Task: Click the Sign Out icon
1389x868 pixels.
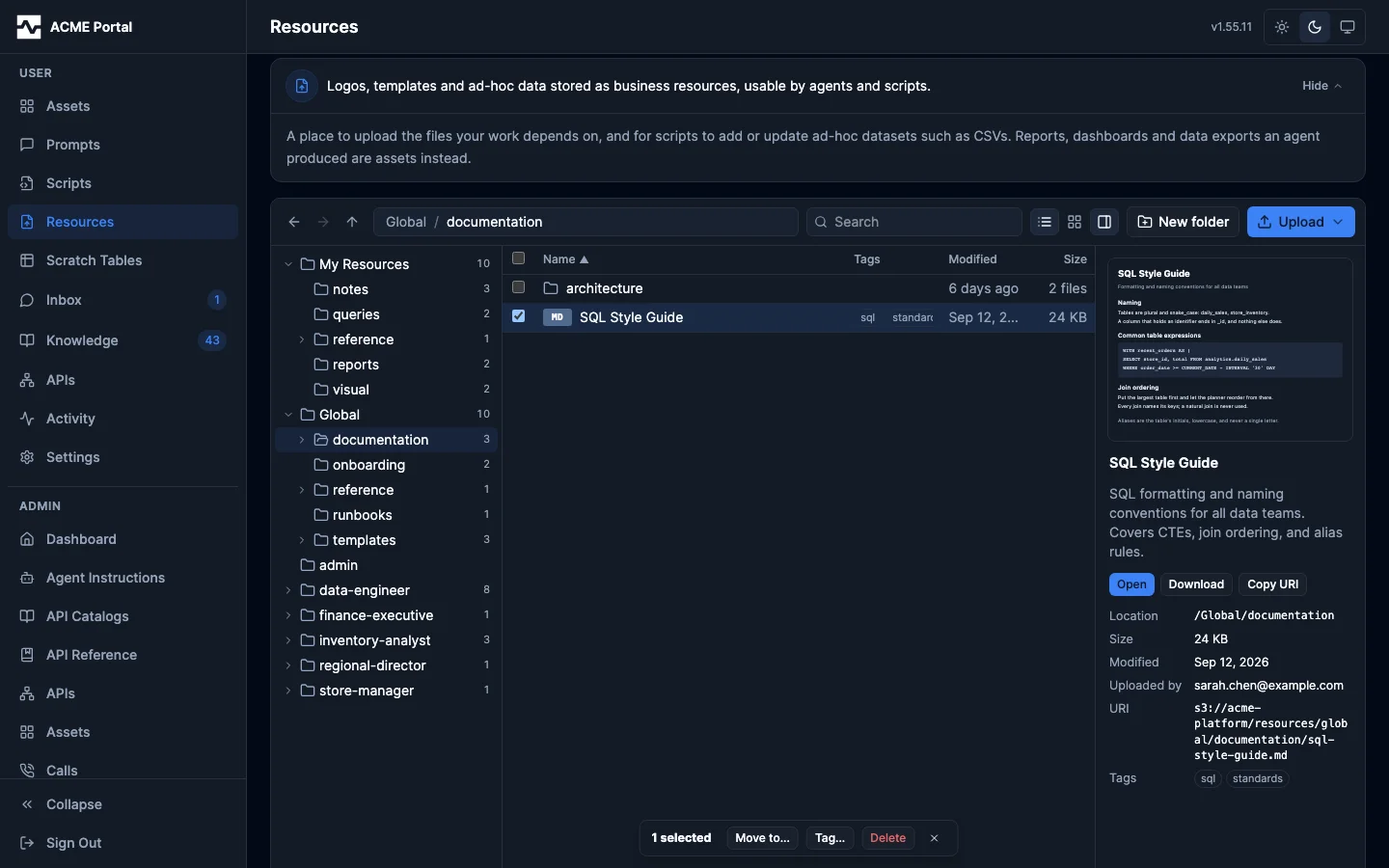Action: tap(27, 843)
